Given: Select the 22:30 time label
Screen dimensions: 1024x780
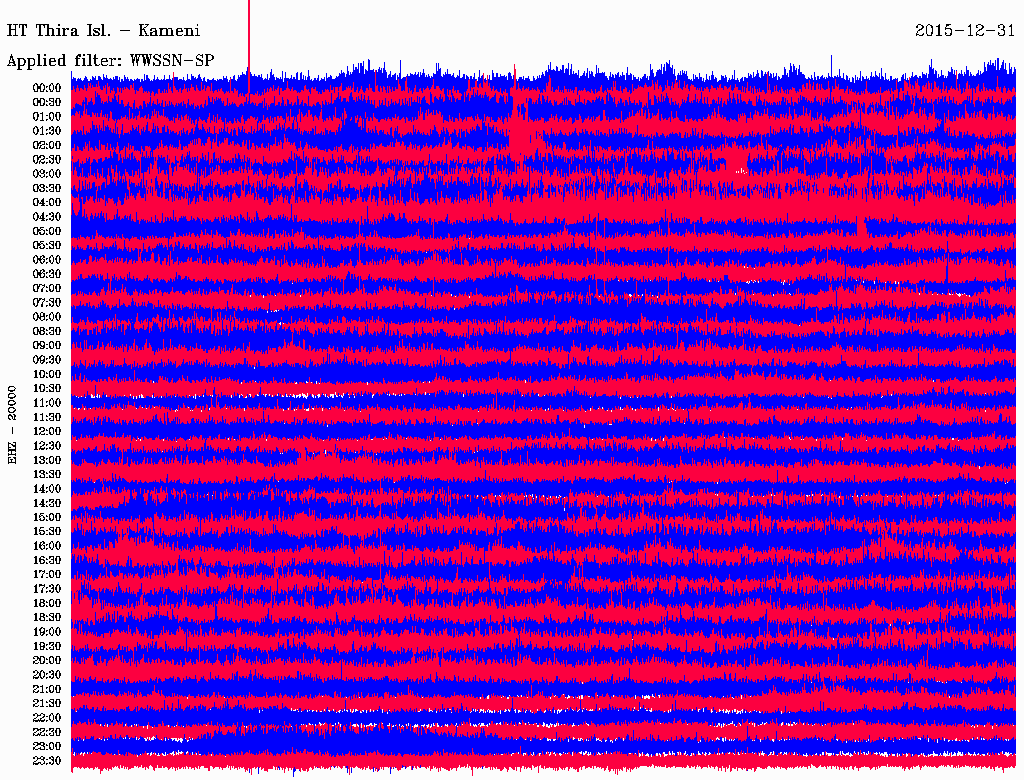Looking at the screenshot, I should pos(47,732).
